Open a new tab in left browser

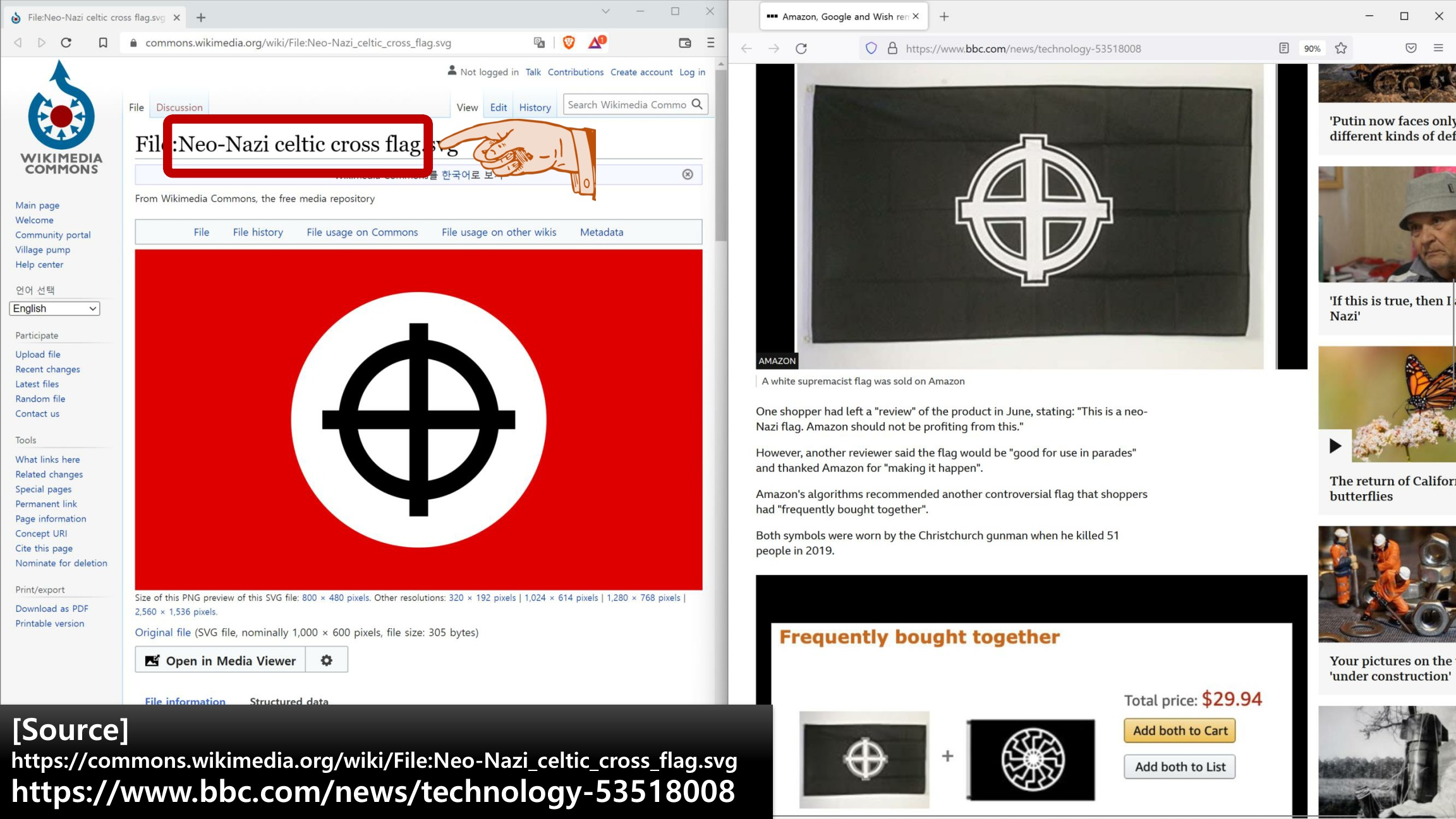coord(201,18)
